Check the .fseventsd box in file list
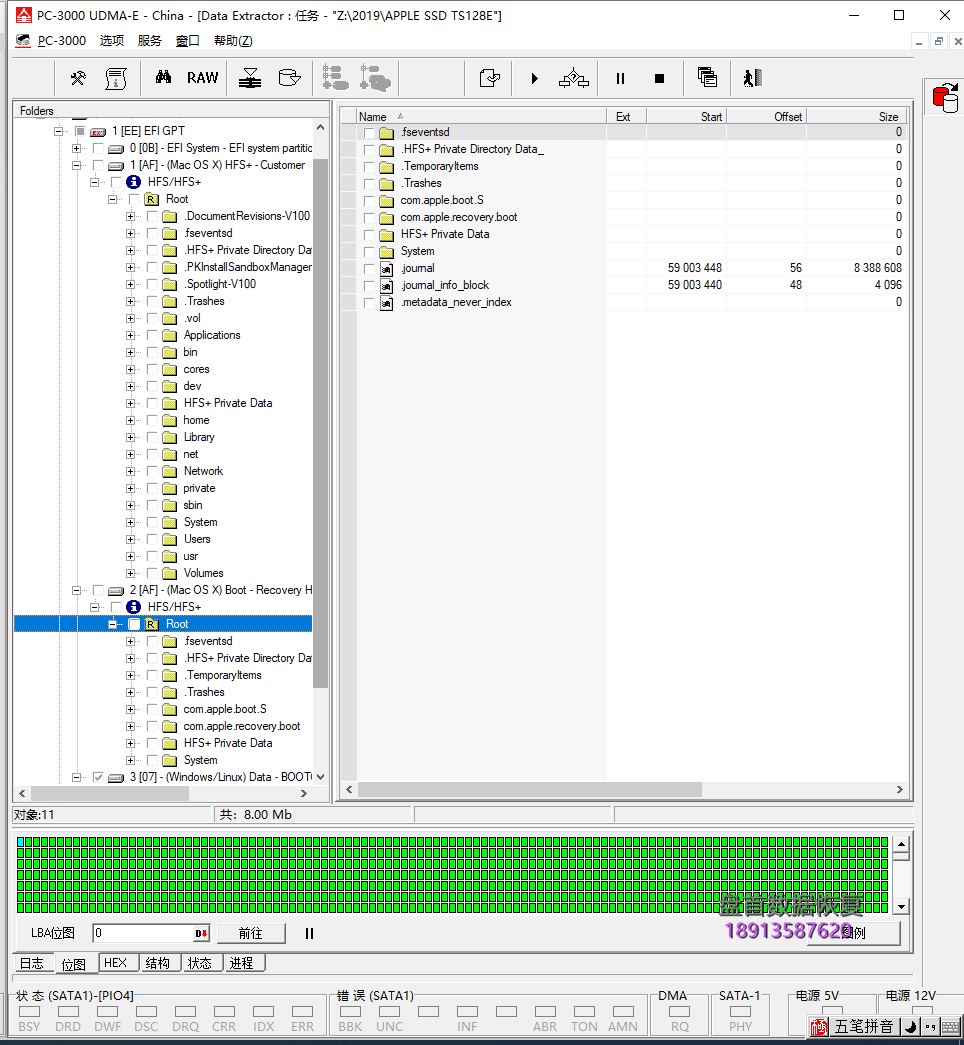964x1045 pixels. click(369, 133)
